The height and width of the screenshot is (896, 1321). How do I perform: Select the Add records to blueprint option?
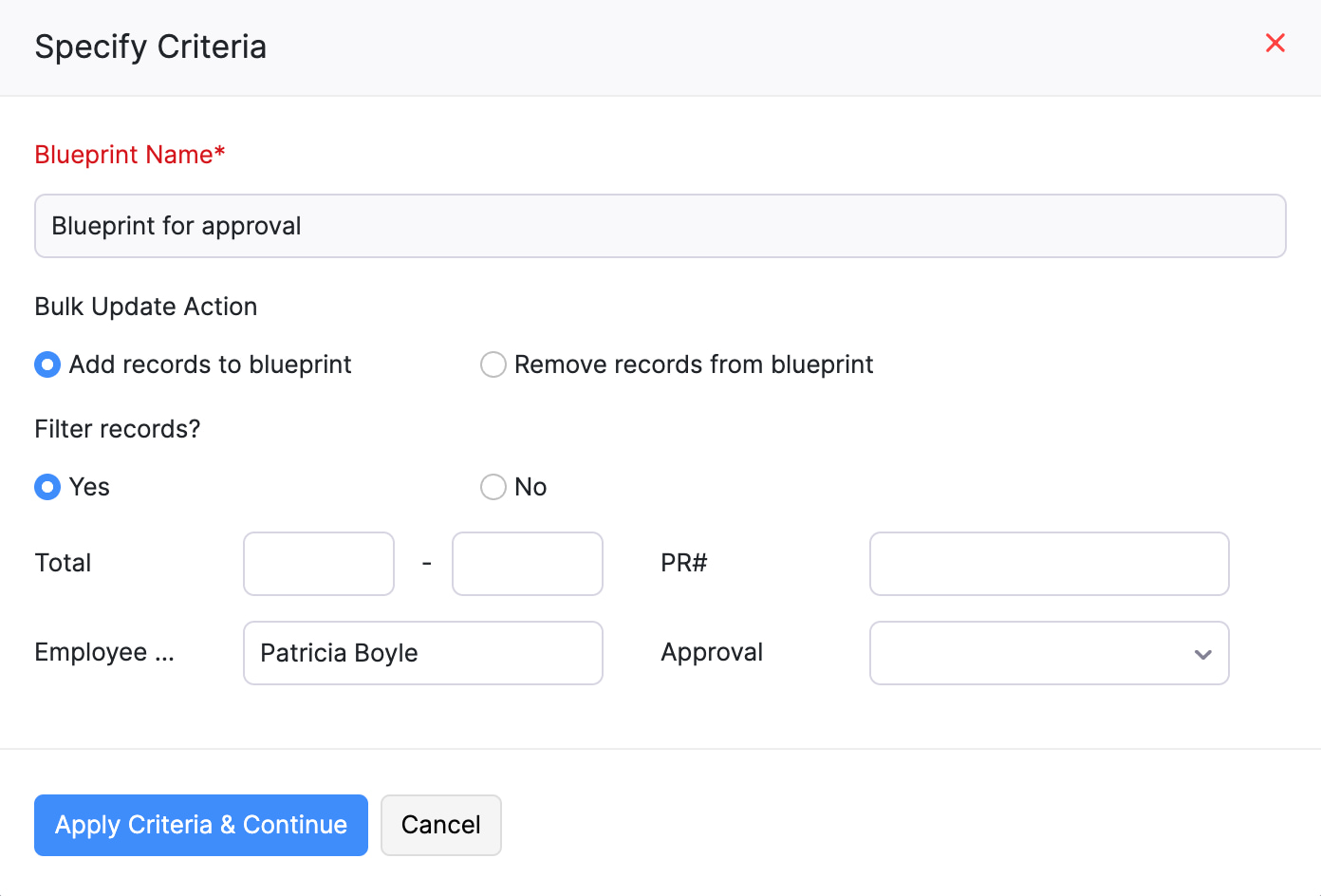pyautogui.click(x=47, y=364)
